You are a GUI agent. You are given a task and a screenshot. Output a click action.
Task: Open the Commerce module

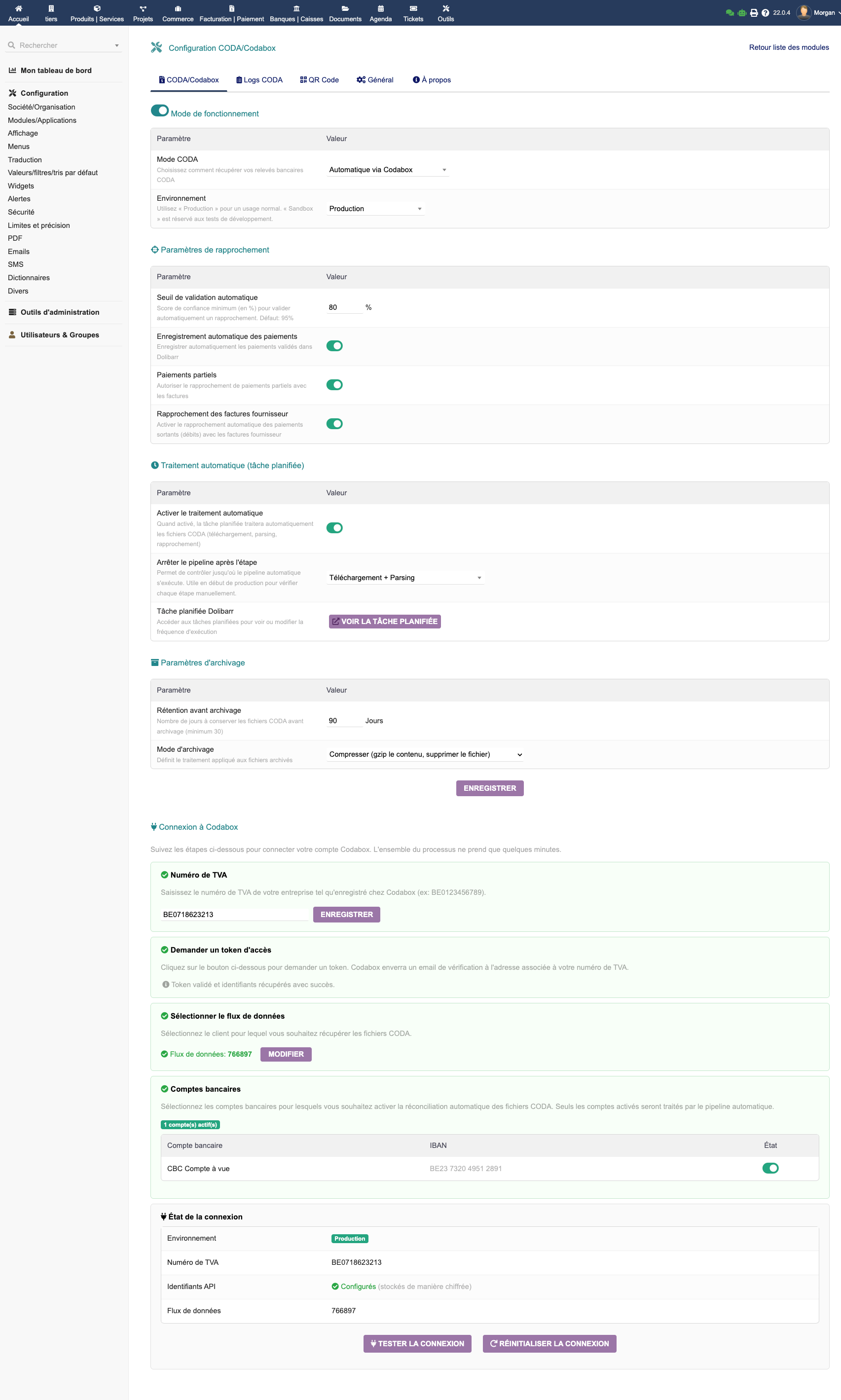pyautogui.click(x=178, y=12)
